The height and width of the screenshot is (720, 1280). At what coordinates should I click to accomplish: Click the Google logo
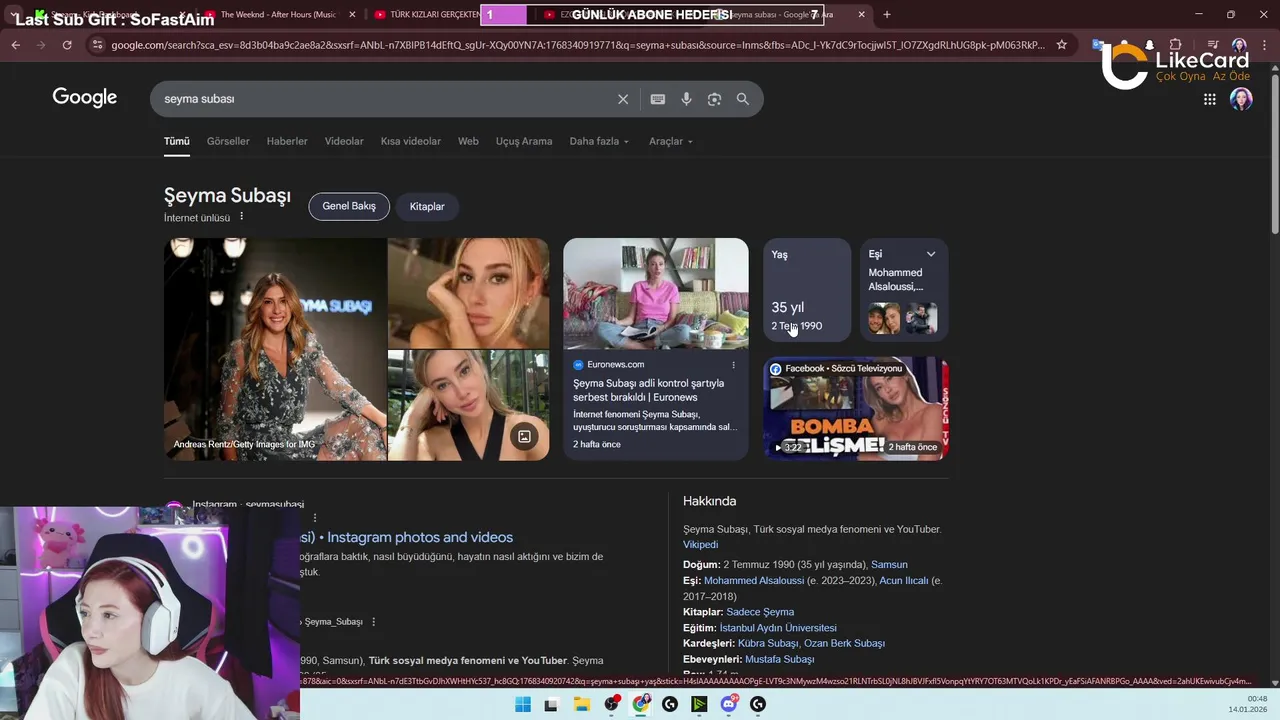(85, 98)
